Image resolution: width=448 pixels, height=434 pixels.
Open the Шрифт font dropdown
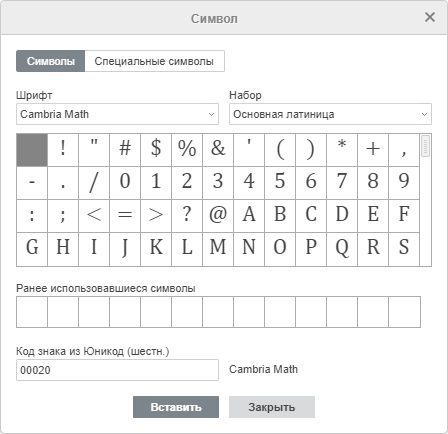click(117, 114)
